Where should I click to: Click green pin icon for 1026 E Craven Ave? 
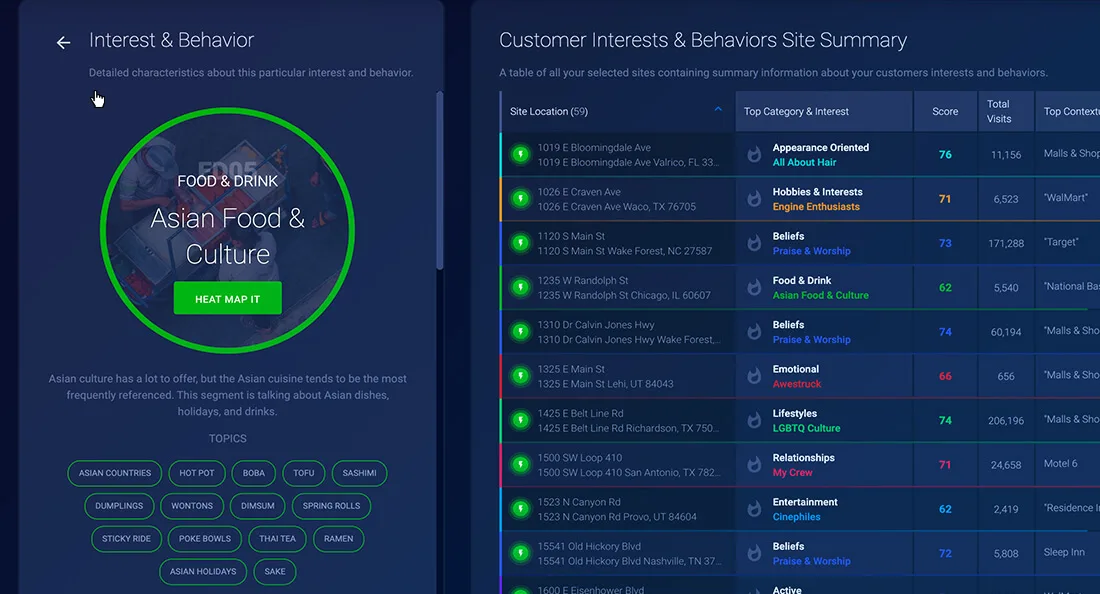click(521, 198)
